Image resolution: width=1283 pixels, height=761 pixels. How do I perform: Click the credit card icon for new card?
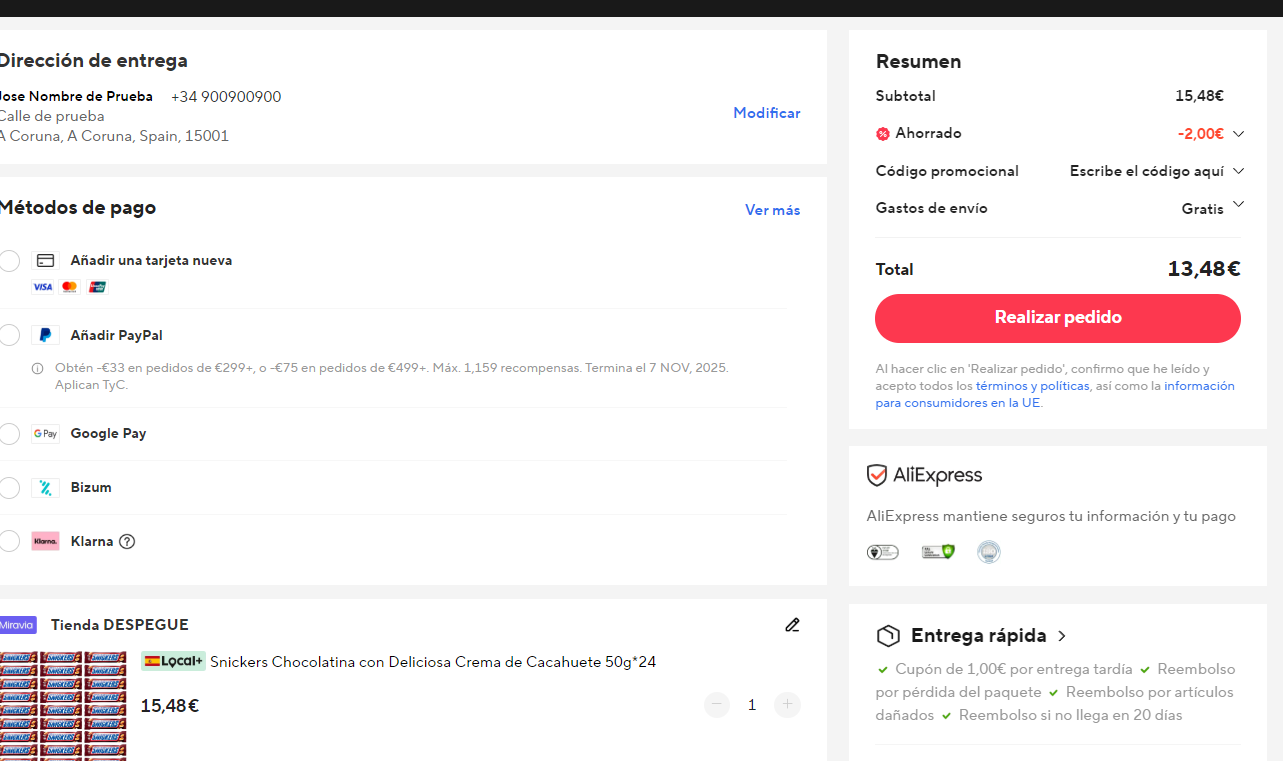(x=45, y=261)
